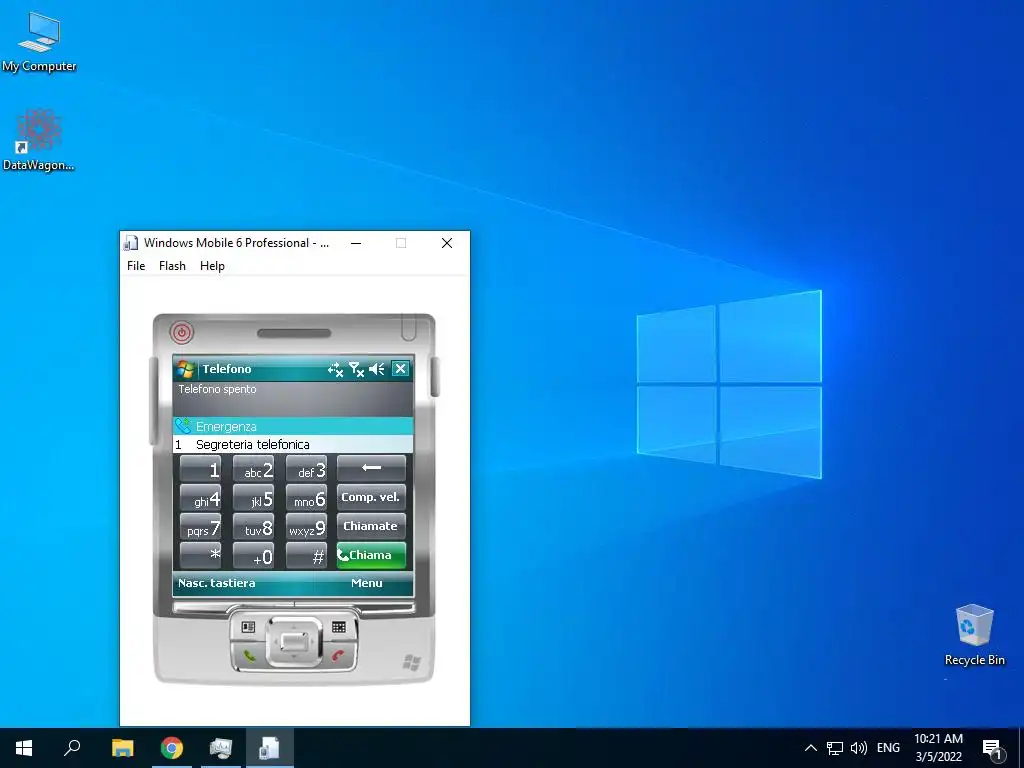This screenshot has height=768, width=1024.
Task: Click the green hardware call key
Action: 249,655
